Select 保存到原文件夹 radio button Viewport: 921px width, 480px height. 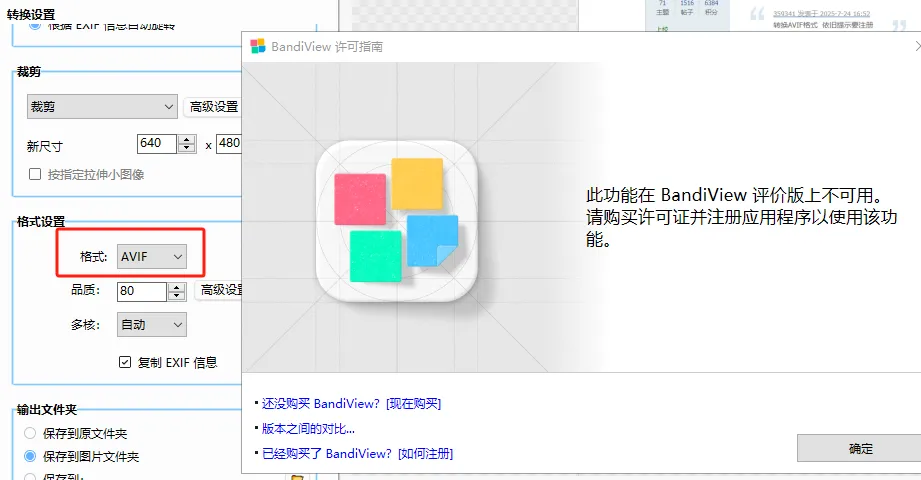[x=30, y=434]
